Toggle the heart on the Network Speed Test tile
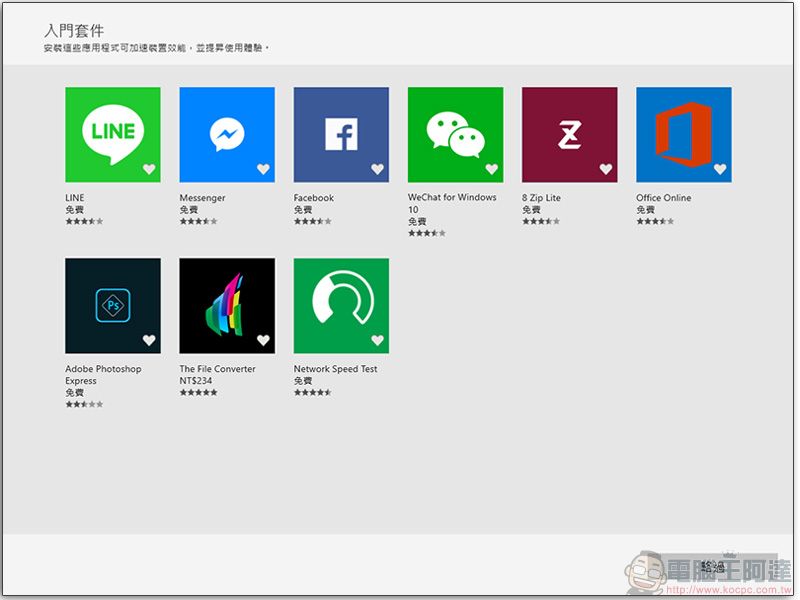Screen dimensions: 800x600 (377, 340)
